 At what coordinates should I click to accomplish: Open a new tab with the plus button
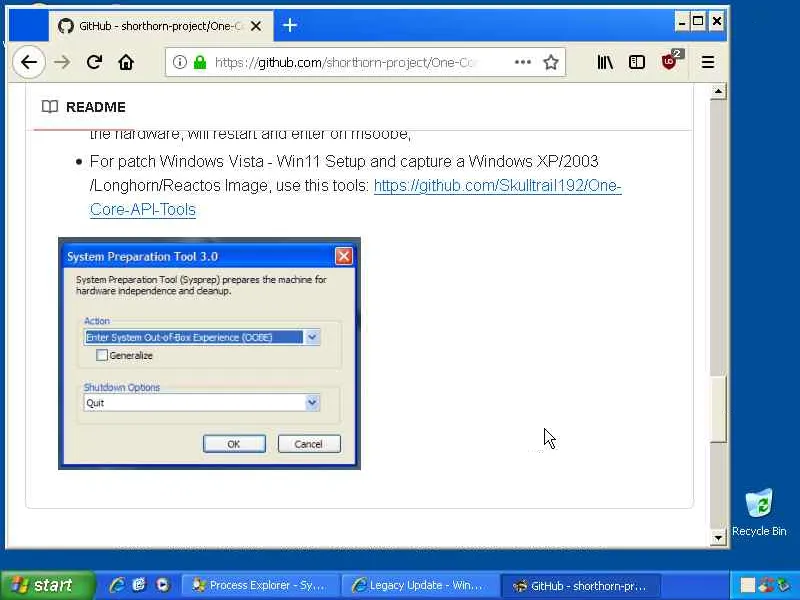(x=290, y=25)
